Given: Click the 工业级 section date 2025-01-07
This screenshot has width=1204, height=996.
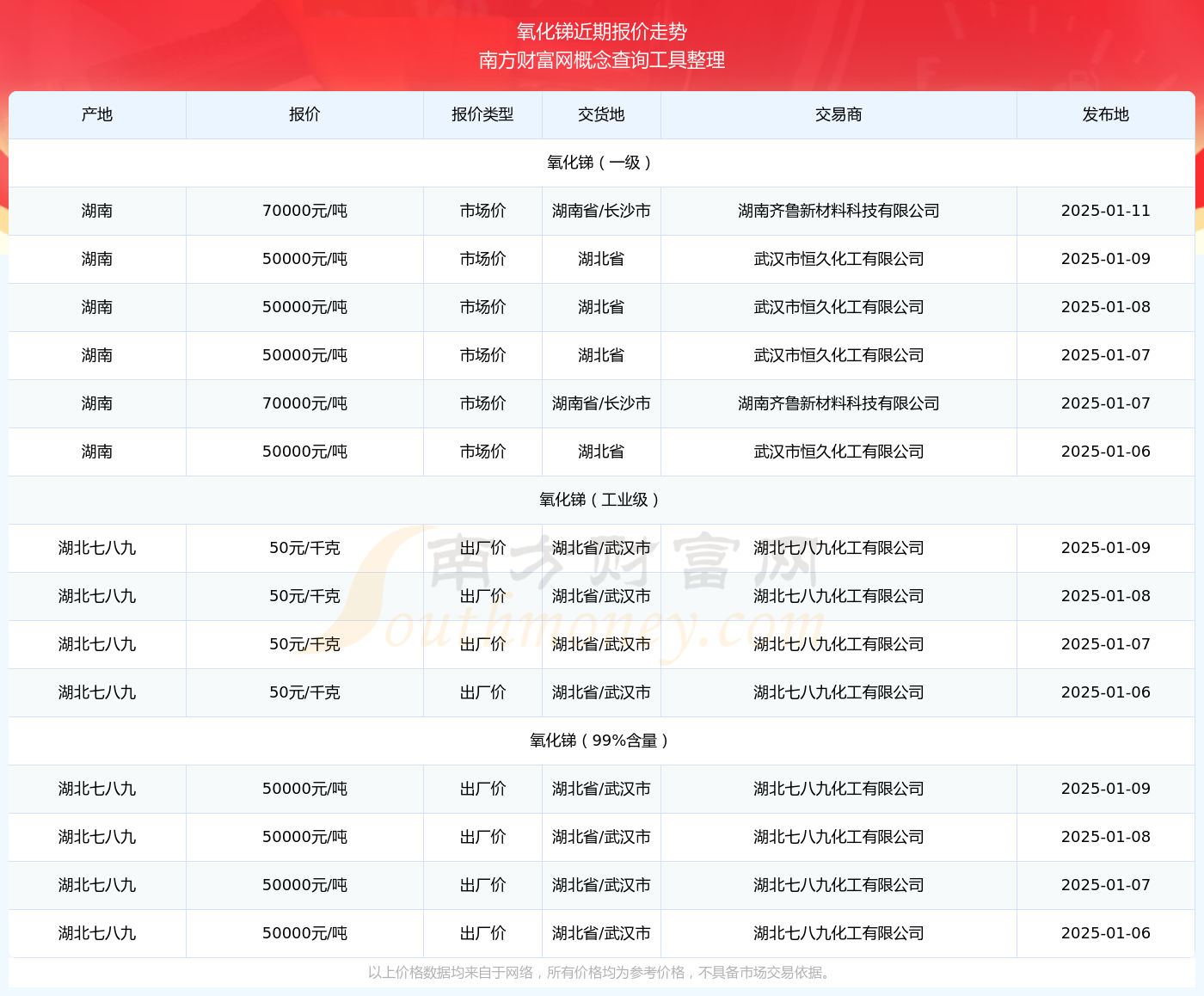Looking at the screenshot, I should 1106,644.
